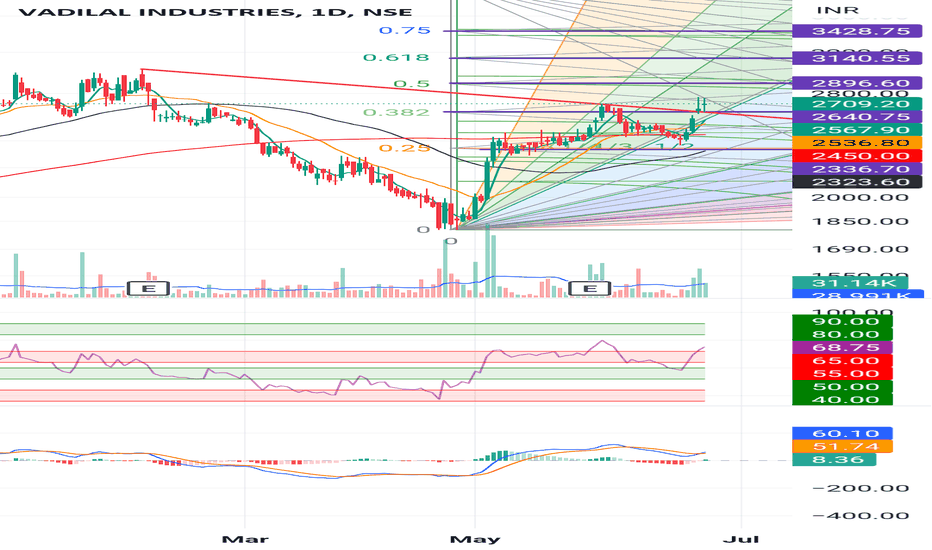Select the INR currency label
The height and width of the screenshot is (550, 932).
click(x=837, y=10)
